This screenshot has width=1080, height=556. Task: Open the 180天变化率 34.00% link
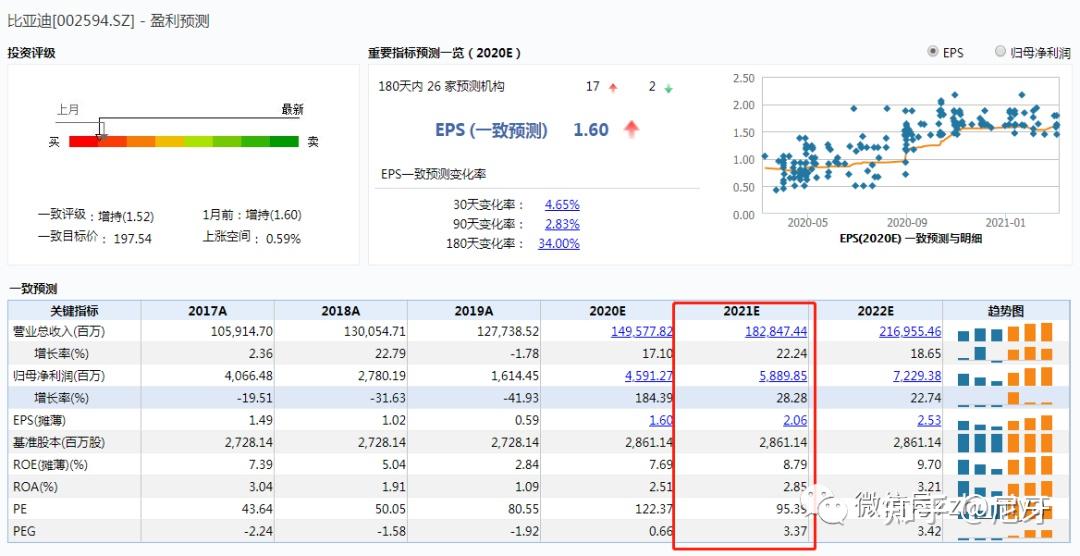point(559,243)
